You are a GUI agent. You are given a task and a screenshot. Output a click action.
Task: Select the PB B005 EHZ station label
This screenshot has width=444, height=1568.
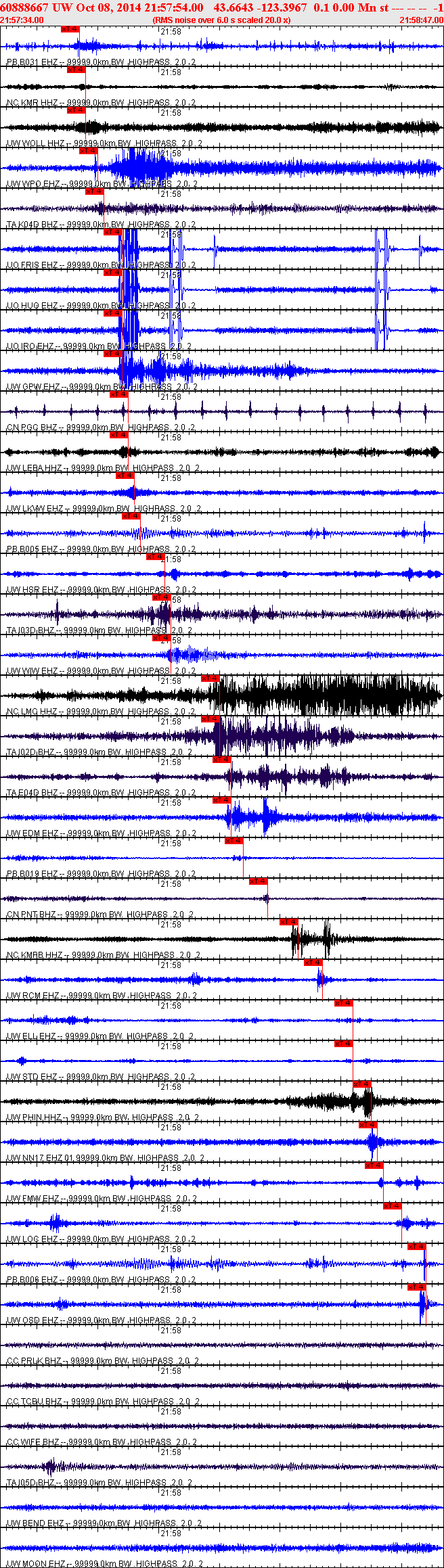click(x=102, y=549)
